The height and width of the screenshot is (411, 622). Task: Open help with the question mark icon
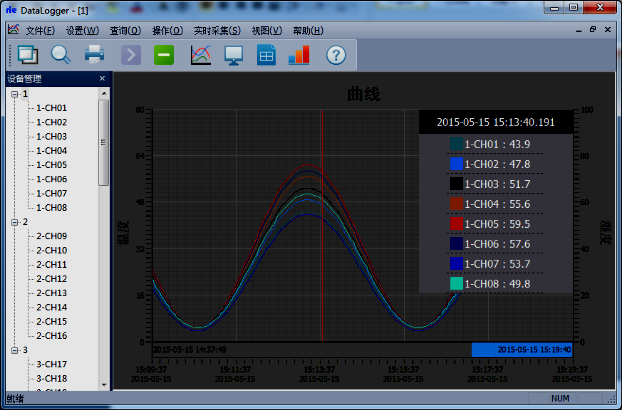pyautogui.click(x=335, y=55)
